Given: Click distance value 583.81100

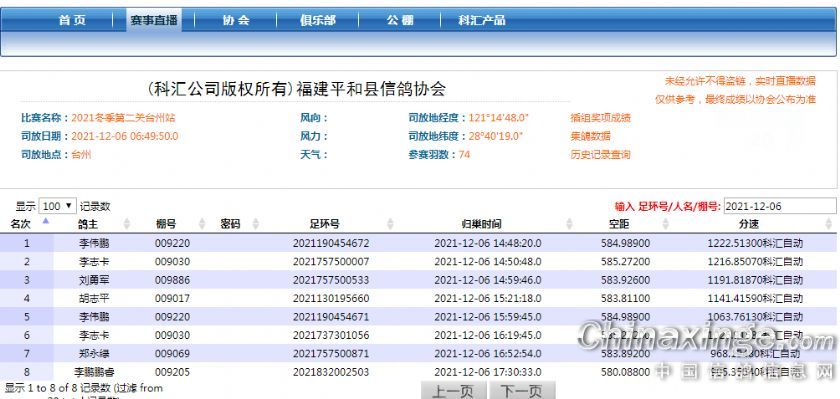Looking at the screenshot, I should (x=625, y=298).
